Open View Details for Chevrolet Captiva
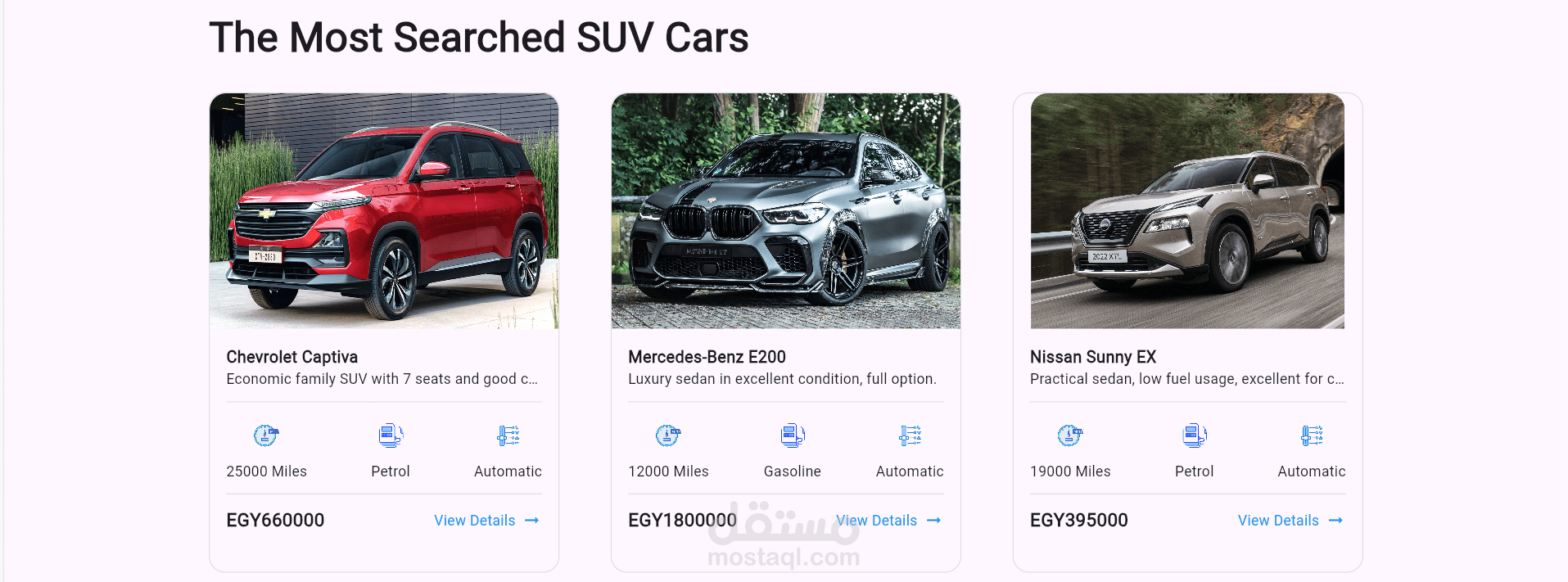 click(x=486, y=521)
